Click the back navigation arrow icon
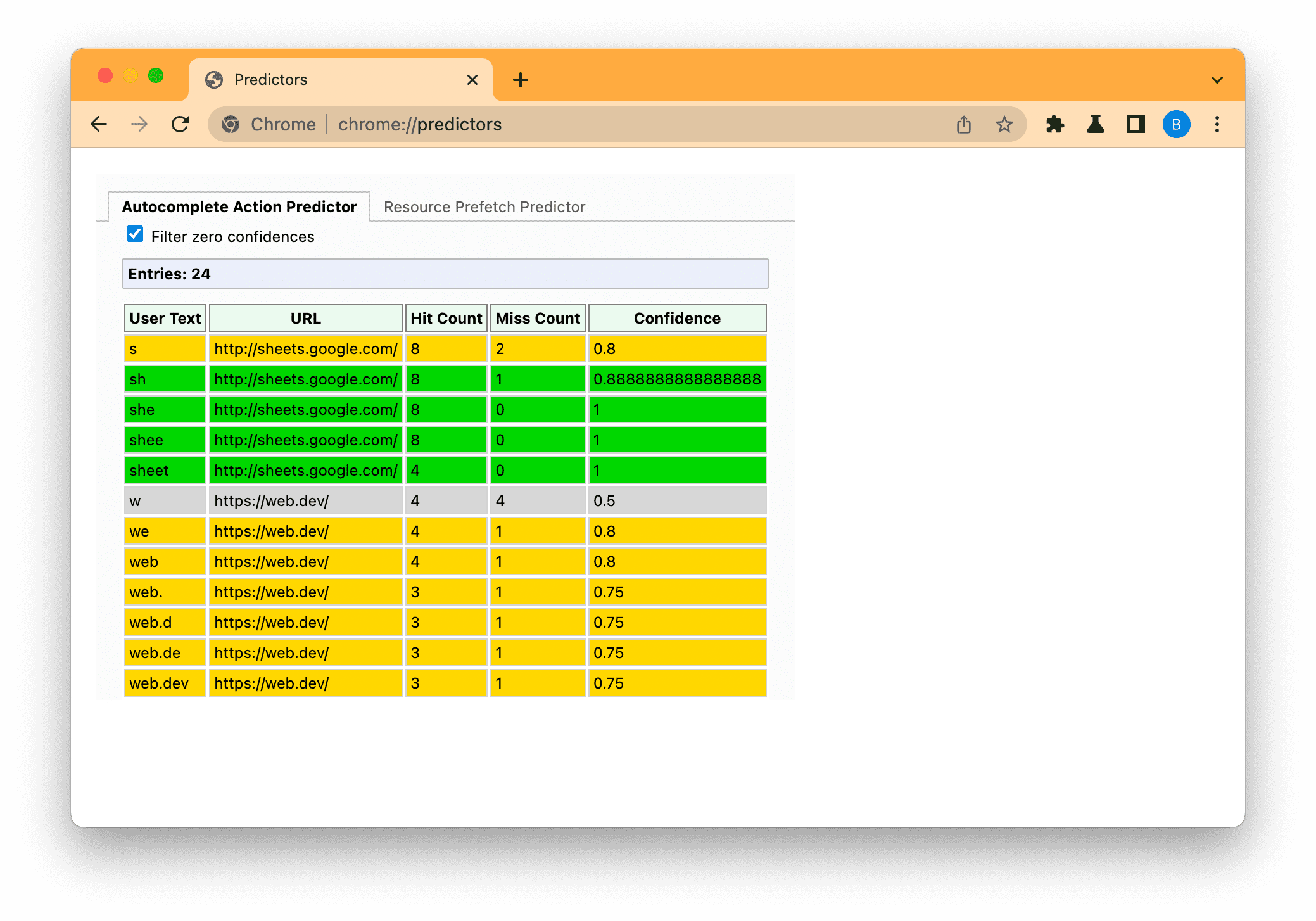1316x921 pixels. [99, 124]
